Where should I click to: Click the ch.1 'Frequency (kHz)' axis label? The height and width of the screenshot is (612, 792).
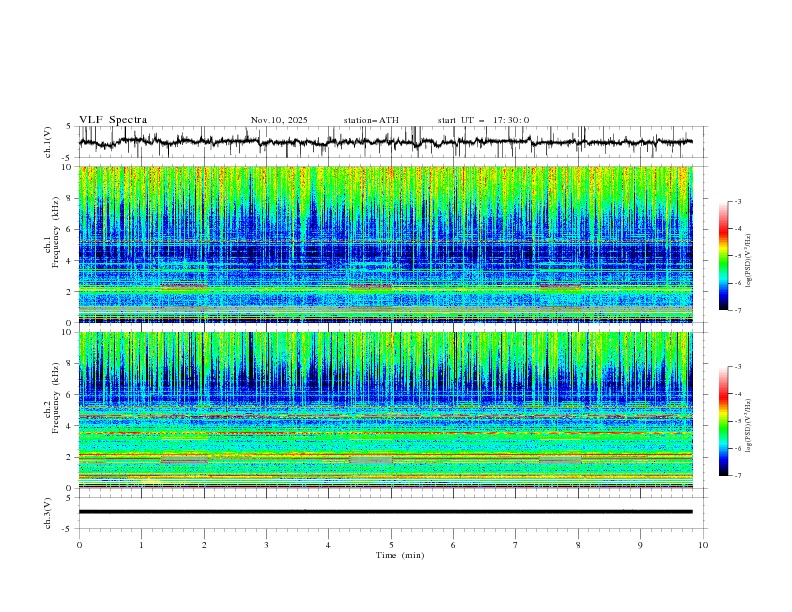pos(56,233)
